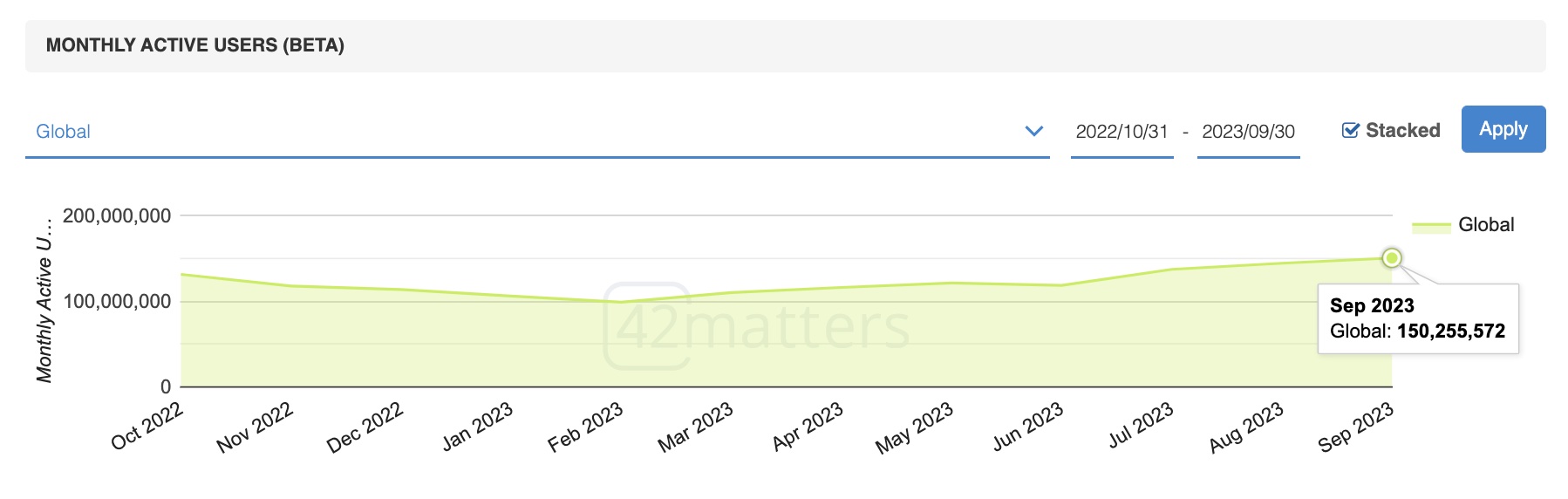1568x499 pixels.
Task: Edit the start date 2022/10/31 field
Action: pyautogui.click(x=1121, y=132)
